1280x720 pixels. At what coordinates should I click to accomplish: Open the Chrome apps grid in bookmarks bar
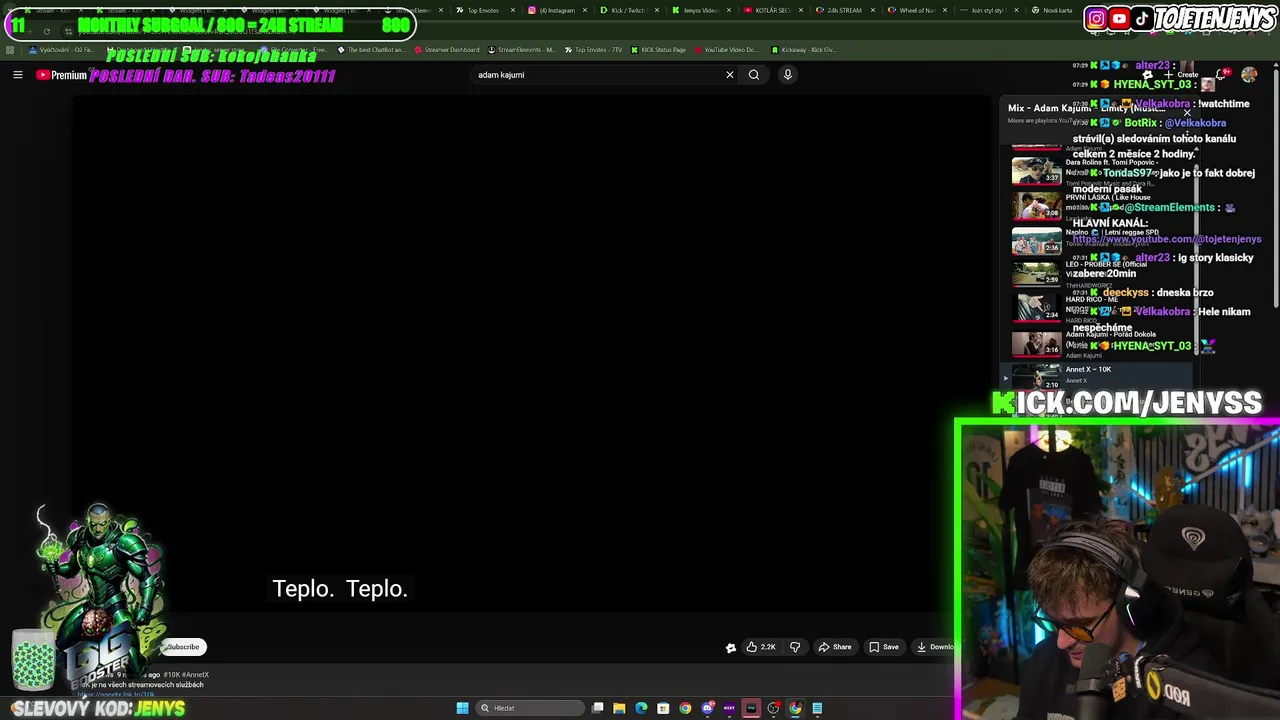(10, 50)
